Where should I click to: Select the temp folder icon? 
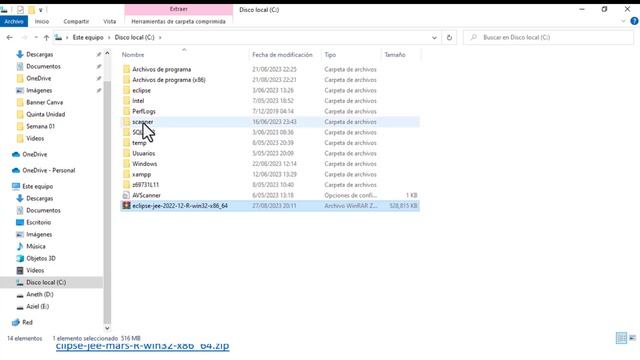pyautogui.click(x=127, y=143)
